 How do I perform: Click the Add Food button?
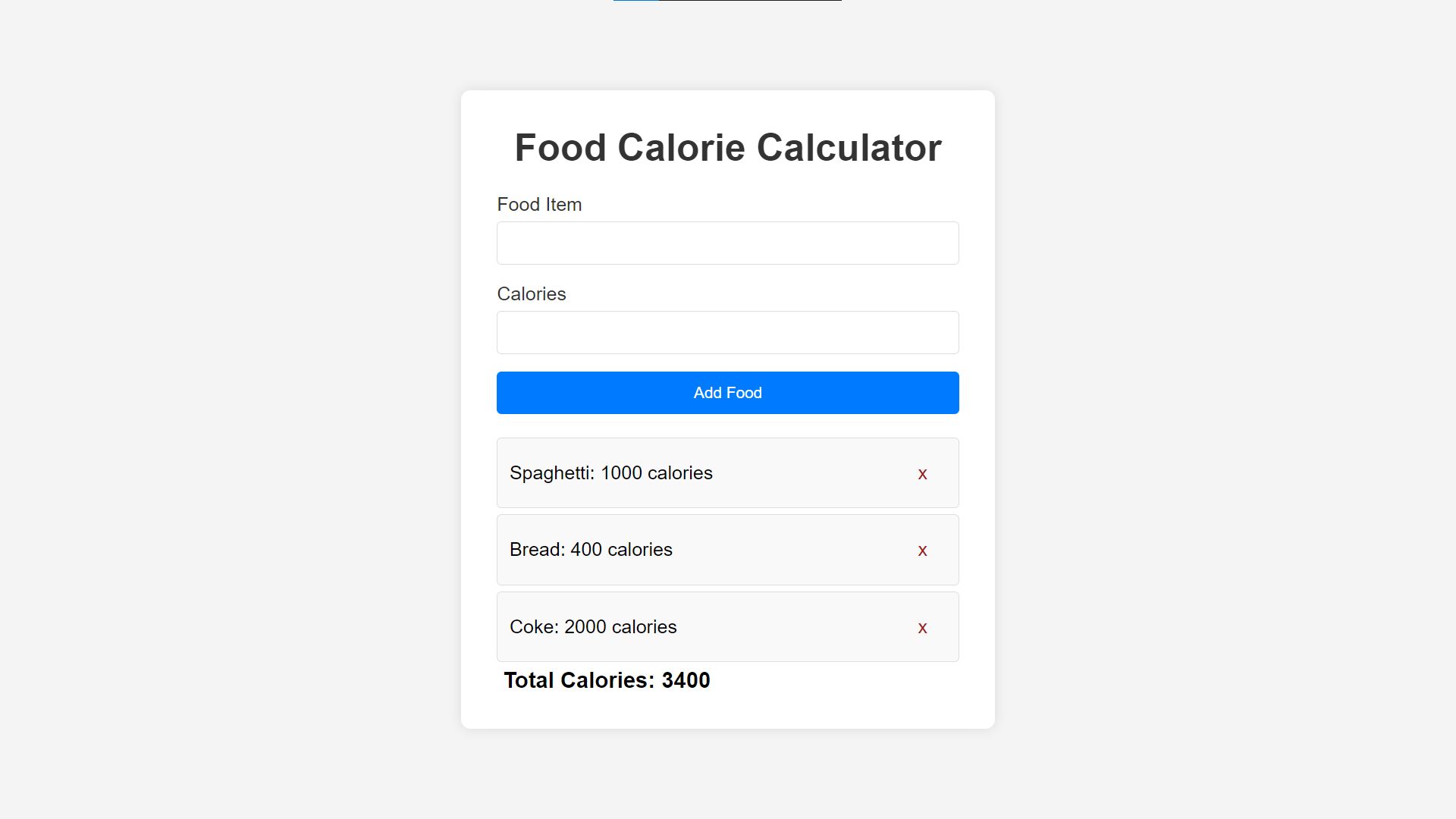pos(728,393)
